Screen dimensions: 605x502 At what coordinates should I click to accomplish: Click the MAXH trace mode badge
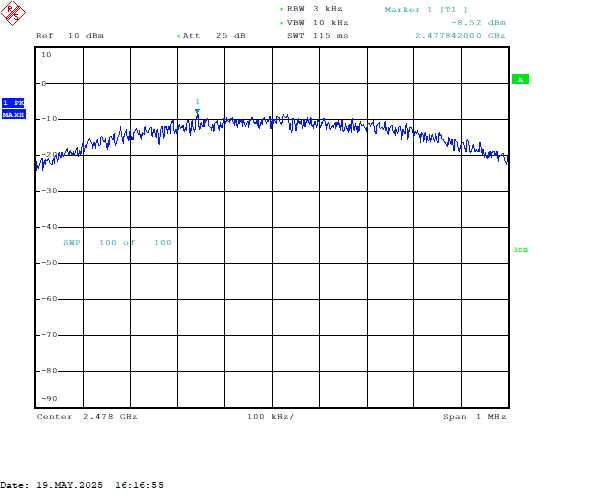pos(13,115)
